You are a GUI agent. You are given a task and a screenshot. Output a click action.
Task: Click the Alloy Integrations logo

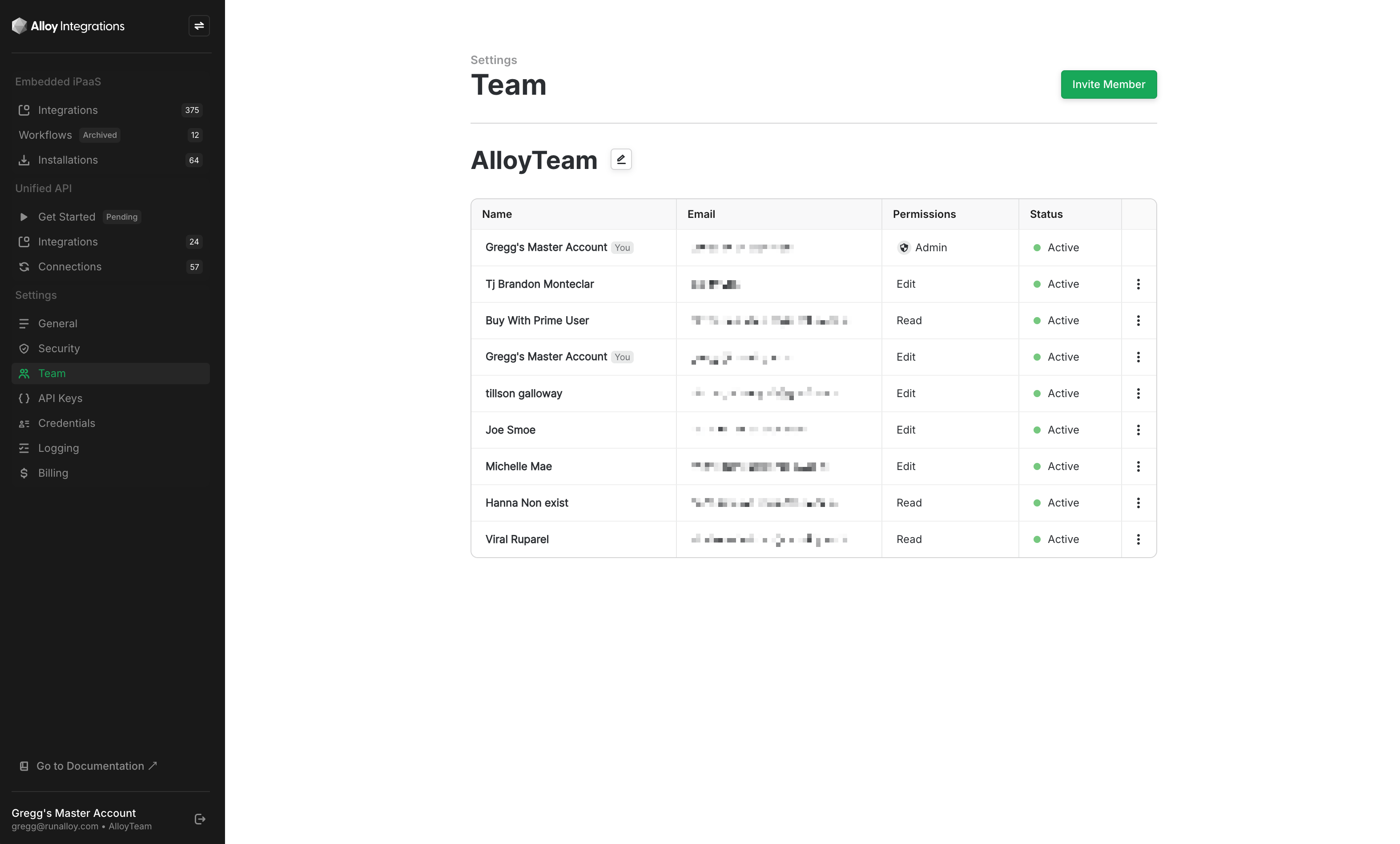tap(68, 26)
